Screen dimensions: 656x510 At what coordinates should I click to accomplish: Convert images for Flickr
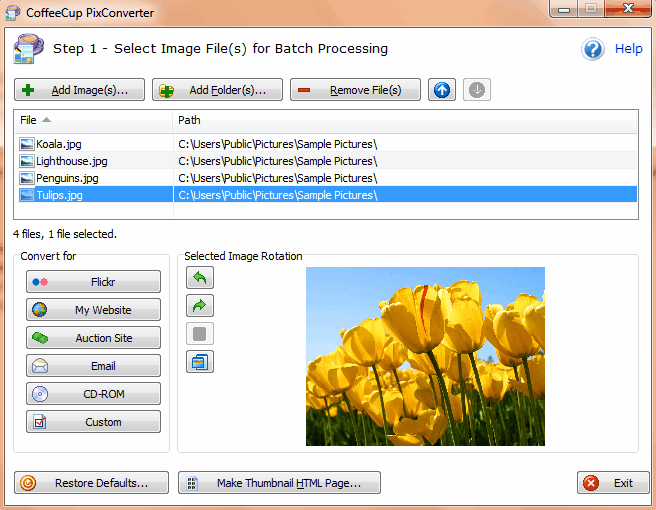coord(93,282)
